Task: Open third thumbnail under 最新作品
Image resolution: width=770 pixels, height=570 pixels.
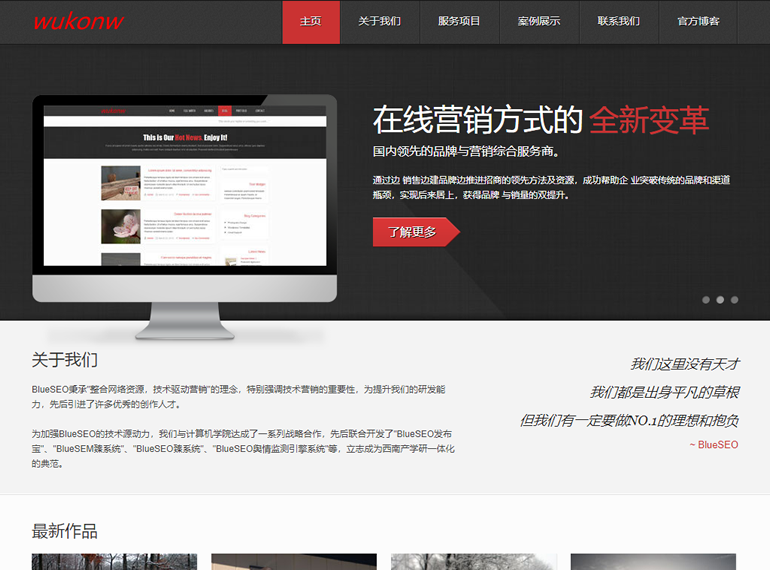Action: (x=473, y=561)
